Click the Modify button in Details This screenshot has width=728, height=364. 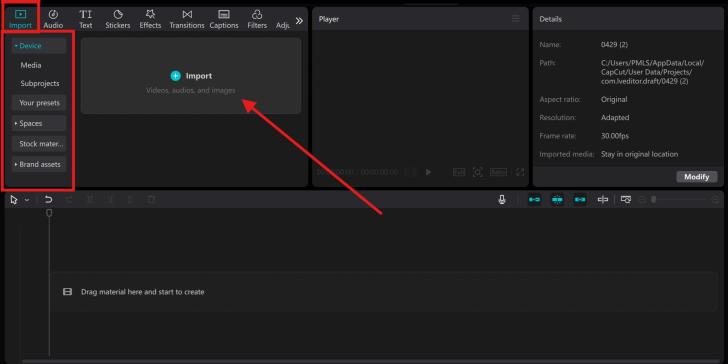point(696,177)
